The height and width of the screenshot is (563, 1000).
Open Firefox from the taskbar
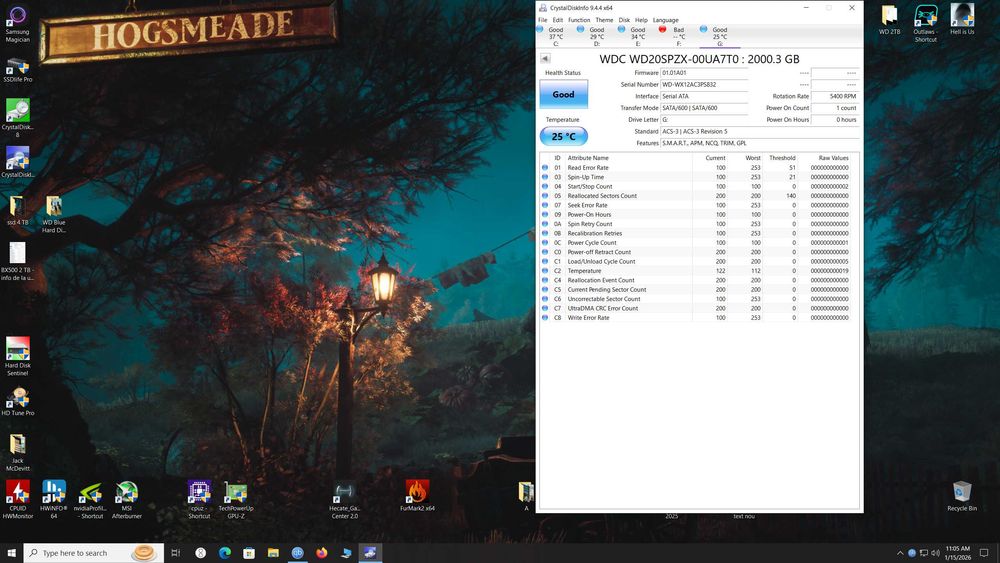pos(321,553)
